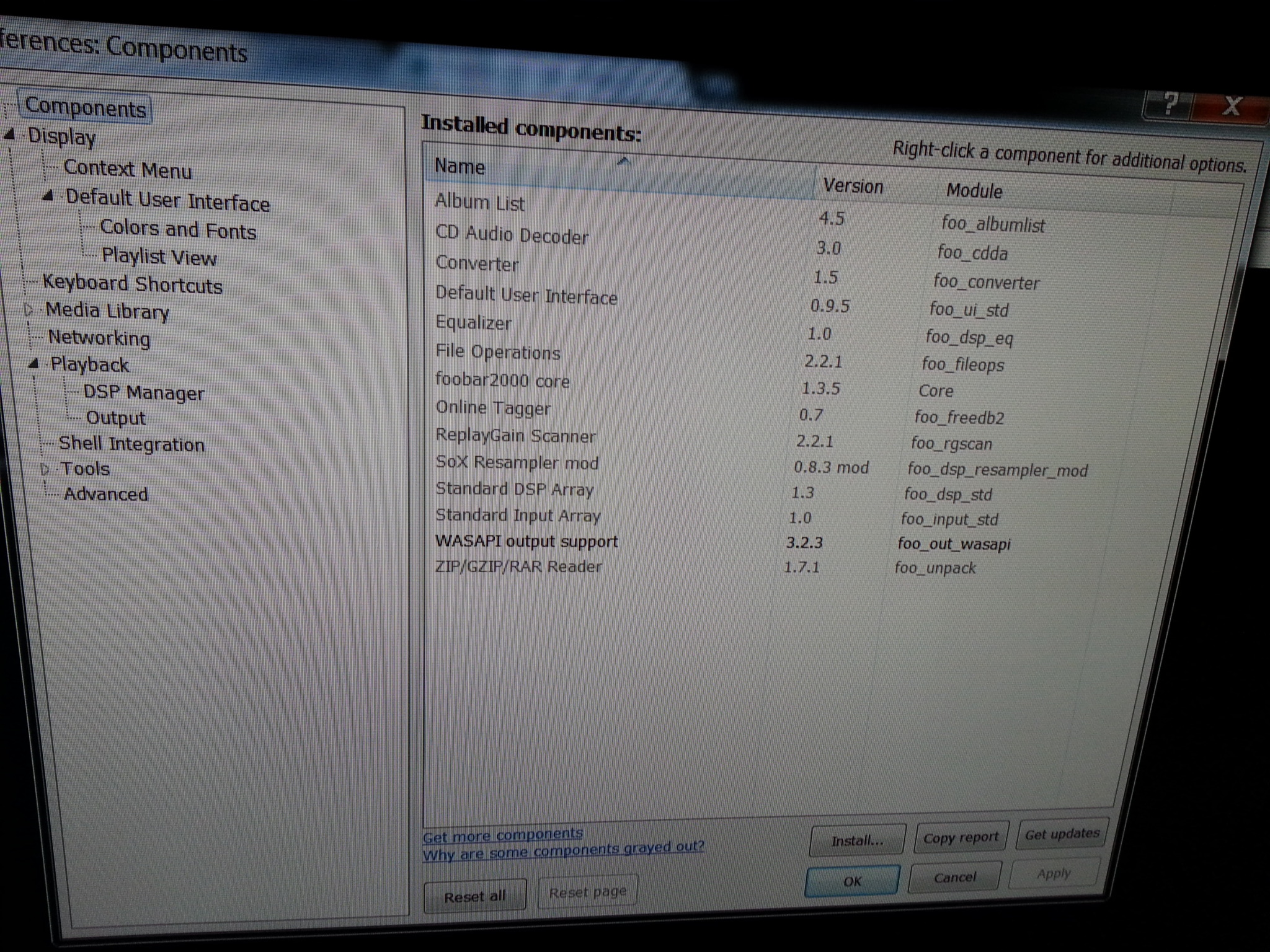Sort by Module column header
Image resolution: width=1270 pixels, height=952 pixels.
[x=1053, y=194]
